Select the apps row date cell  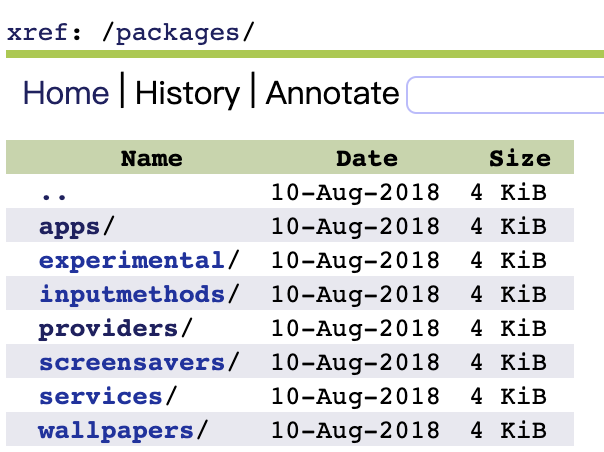click(355, 226)
